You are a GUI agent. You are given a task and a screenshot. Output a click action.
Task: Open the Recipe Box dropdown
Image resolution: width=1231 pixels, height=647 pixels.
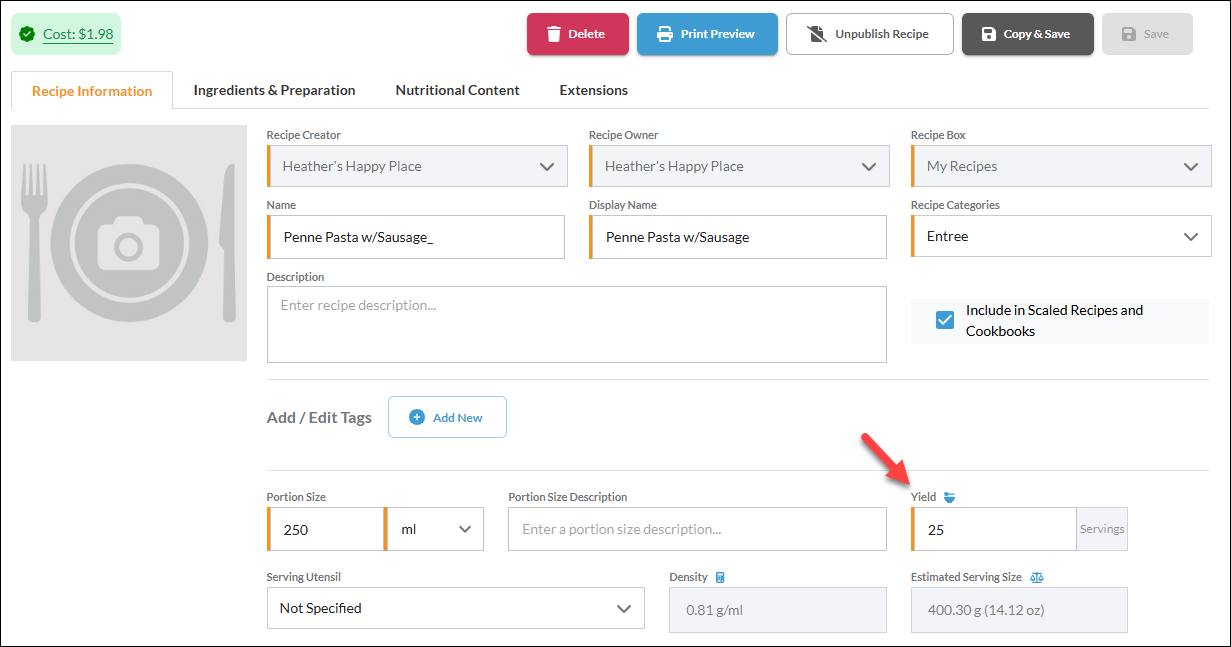coord(1060,166)
